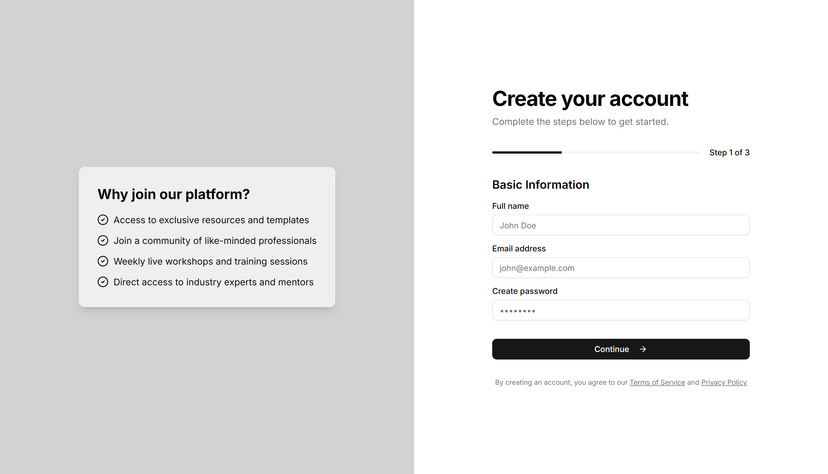This screenshot has height=474, width=828.
Task: Click the Create your account heading
Action: tap(590, 99)
